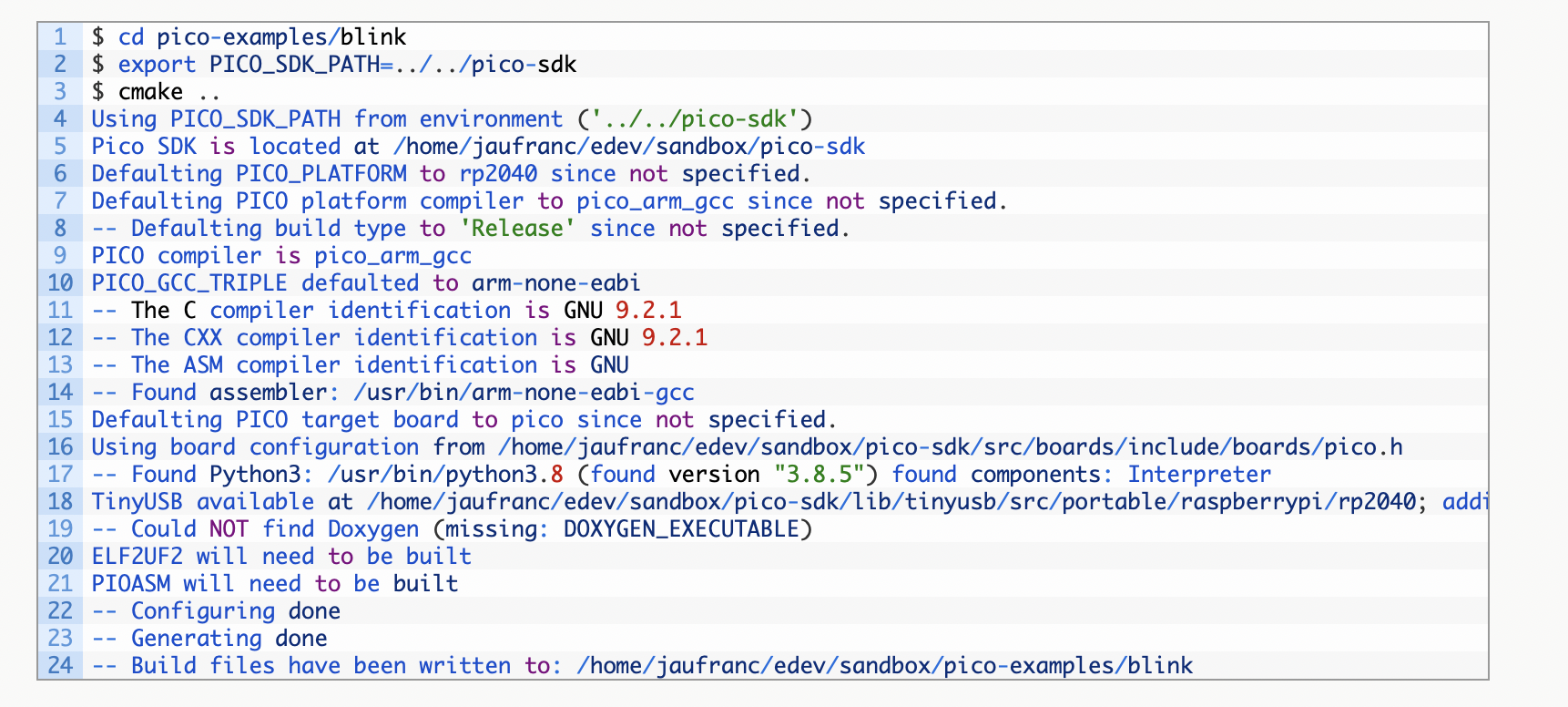The width and height of the screenshot is (1568, 707).
Task: Click 'The ASM compiler identification is GNU'
Action: [x=361, y=365]
